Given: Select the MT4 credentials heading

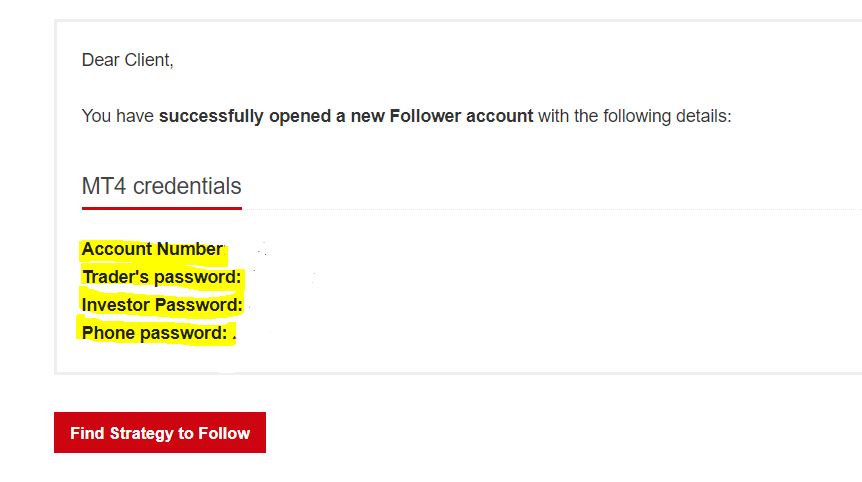Looking at the screenshot, I should coord(161,186).
